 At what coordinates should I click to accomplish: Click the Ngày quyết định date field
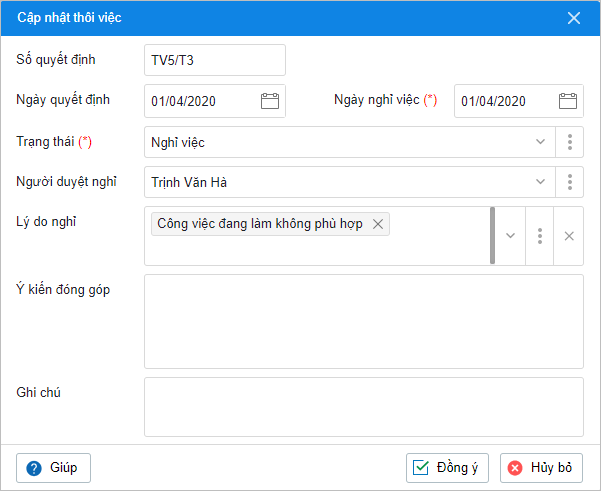(202, 101)
